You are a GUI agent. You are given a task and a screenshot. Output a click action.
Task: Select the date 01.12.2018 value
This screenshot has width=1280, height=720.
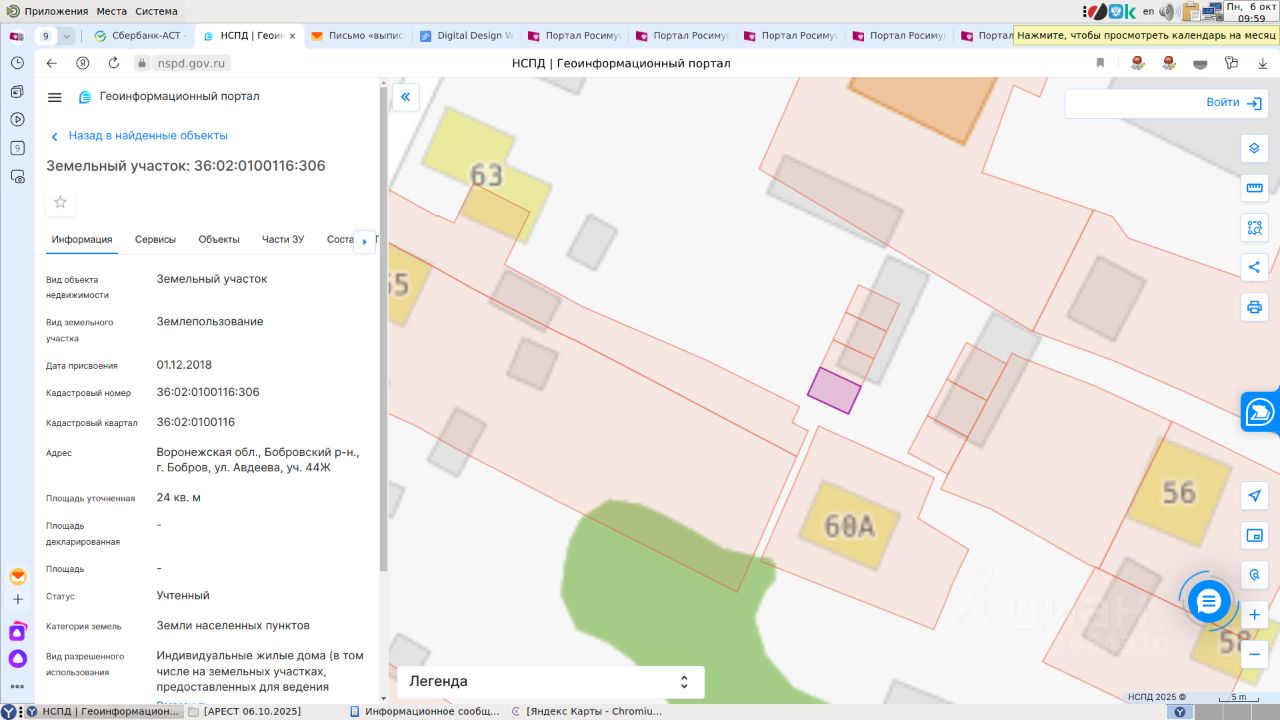point(184,365)
